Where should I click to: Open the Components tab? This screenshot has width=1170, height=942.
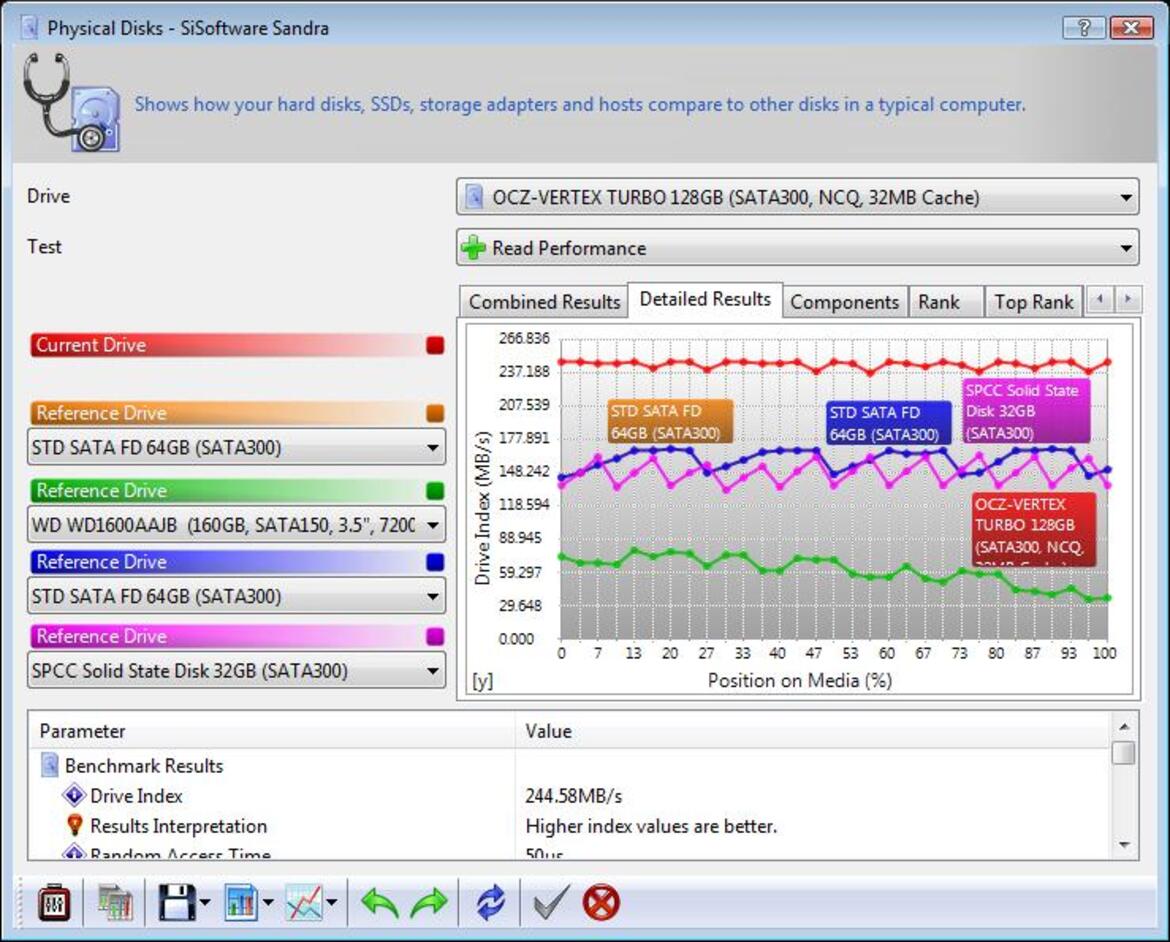point(845,302)
